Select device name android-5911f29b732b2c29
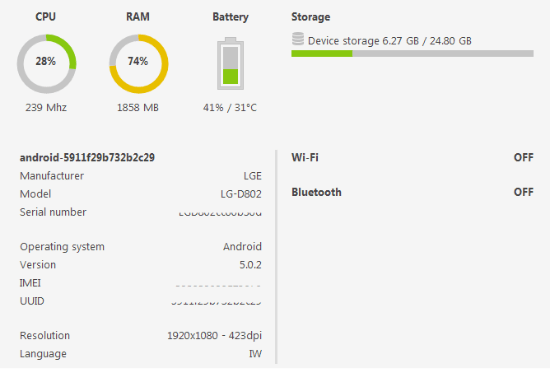 [x=87, y=157]
